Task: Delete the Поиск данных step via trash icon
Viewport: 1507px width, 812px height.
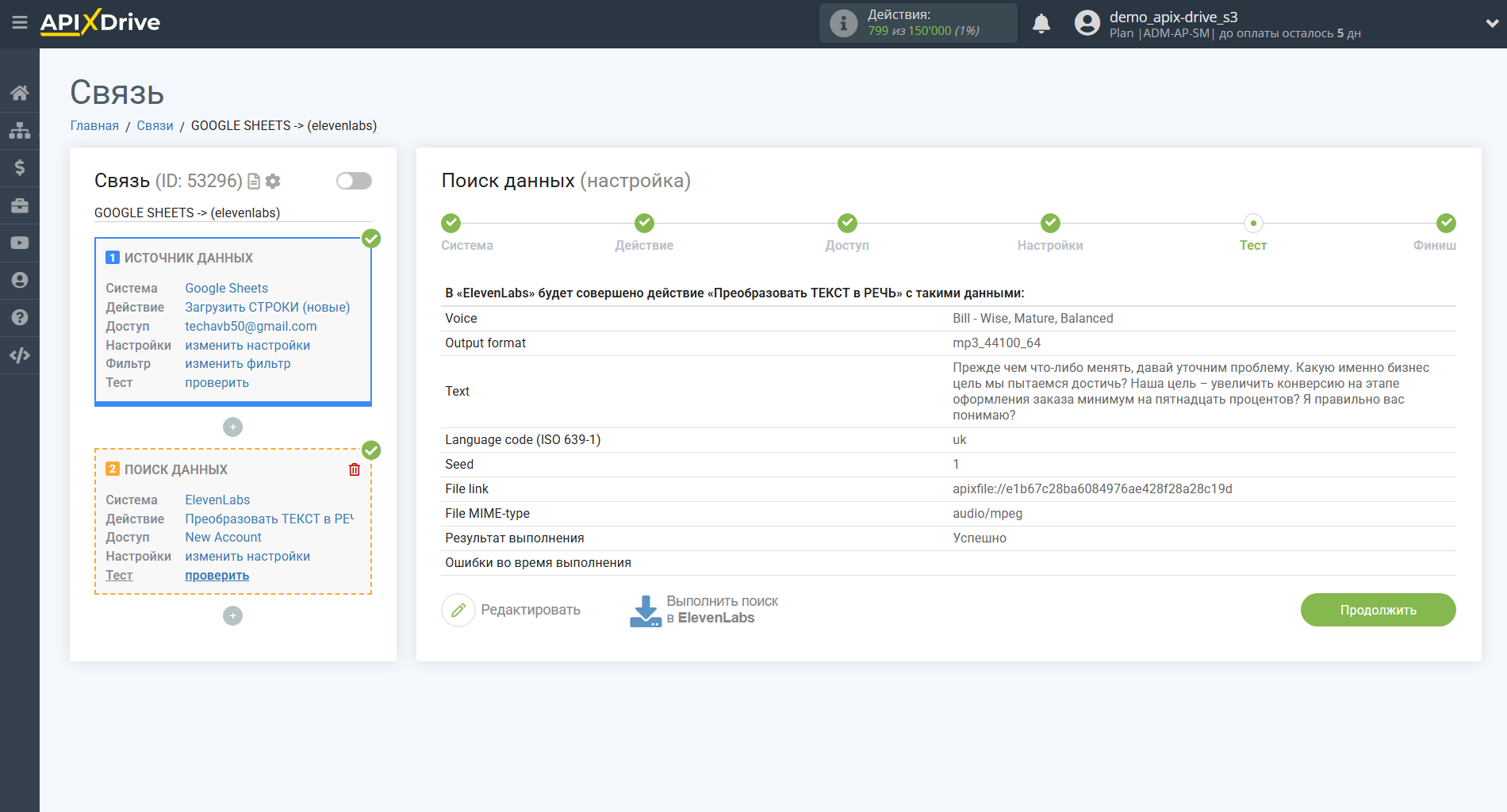Action: tap(355, 469)
